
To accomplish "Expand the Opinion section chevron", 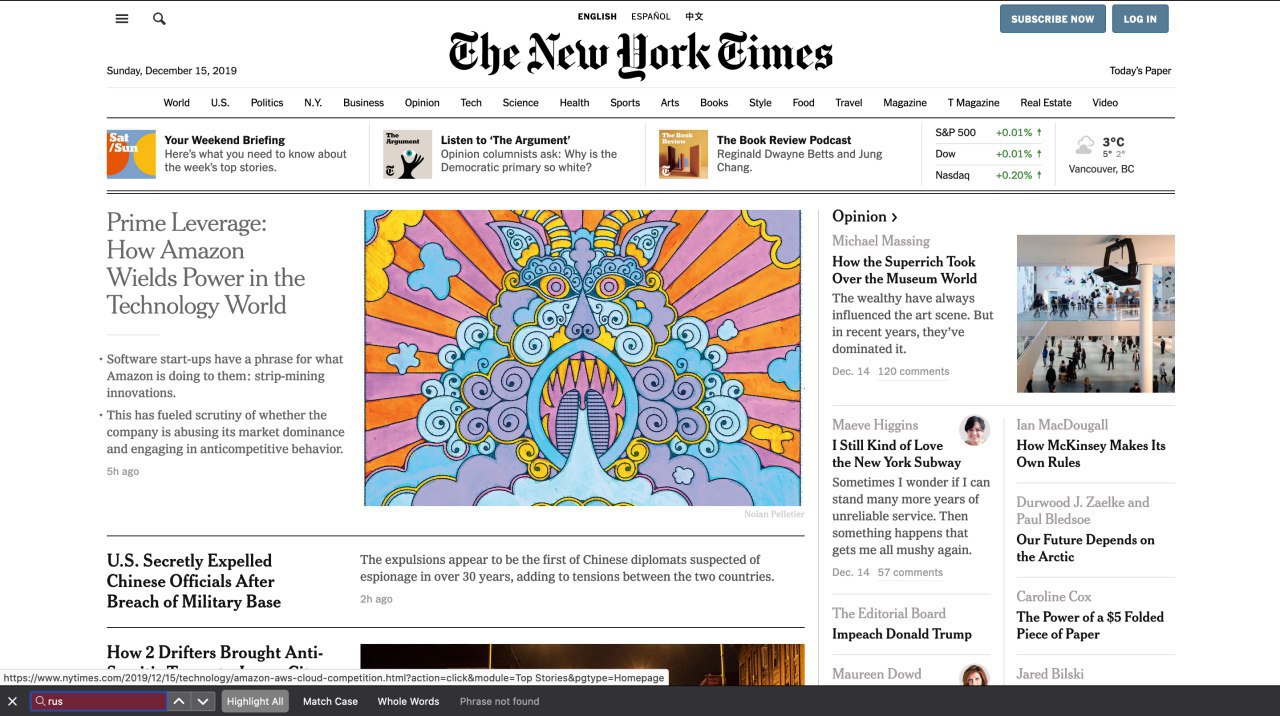I will (894, 217).
